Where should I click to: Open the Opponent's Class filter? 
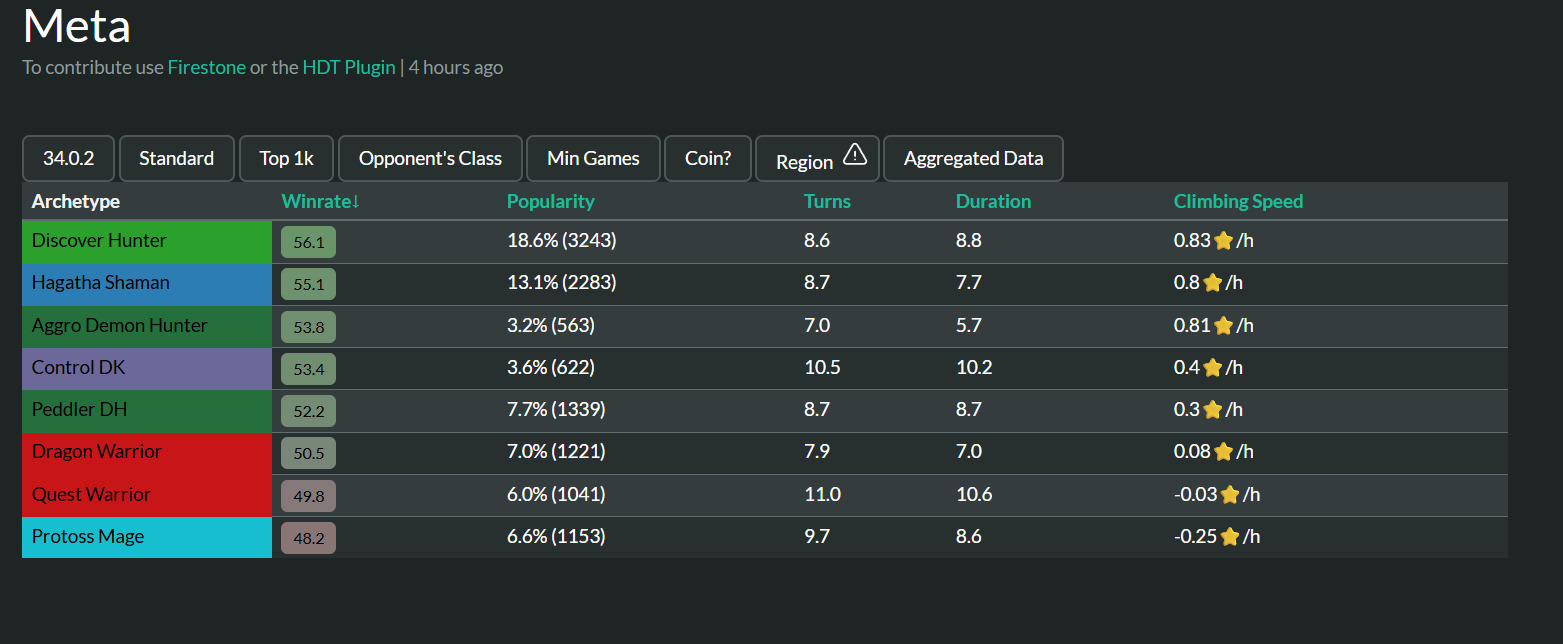(x=430, y=158)
